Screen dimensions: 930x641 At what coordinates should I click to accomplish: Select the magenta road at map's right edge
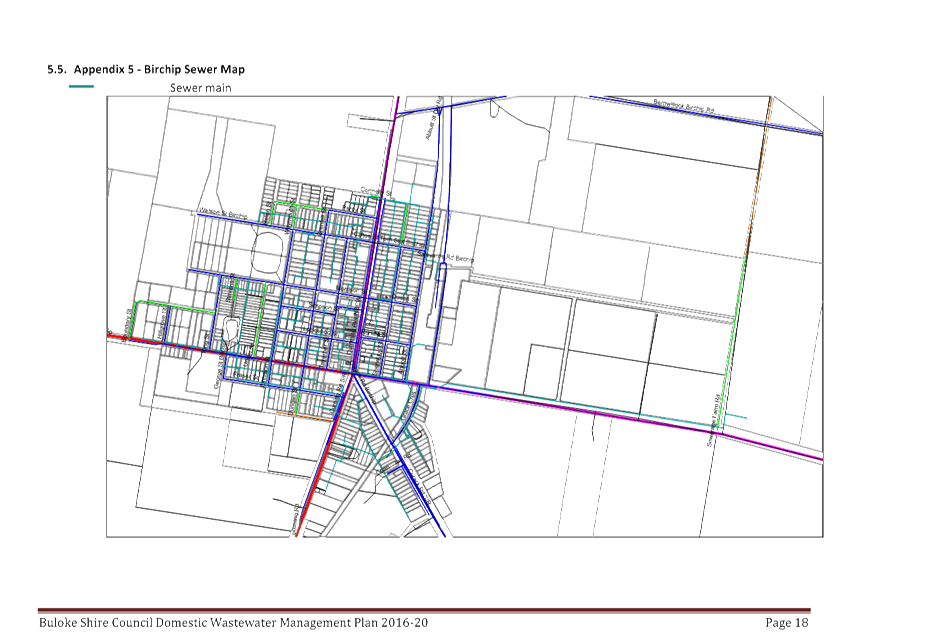790,450
